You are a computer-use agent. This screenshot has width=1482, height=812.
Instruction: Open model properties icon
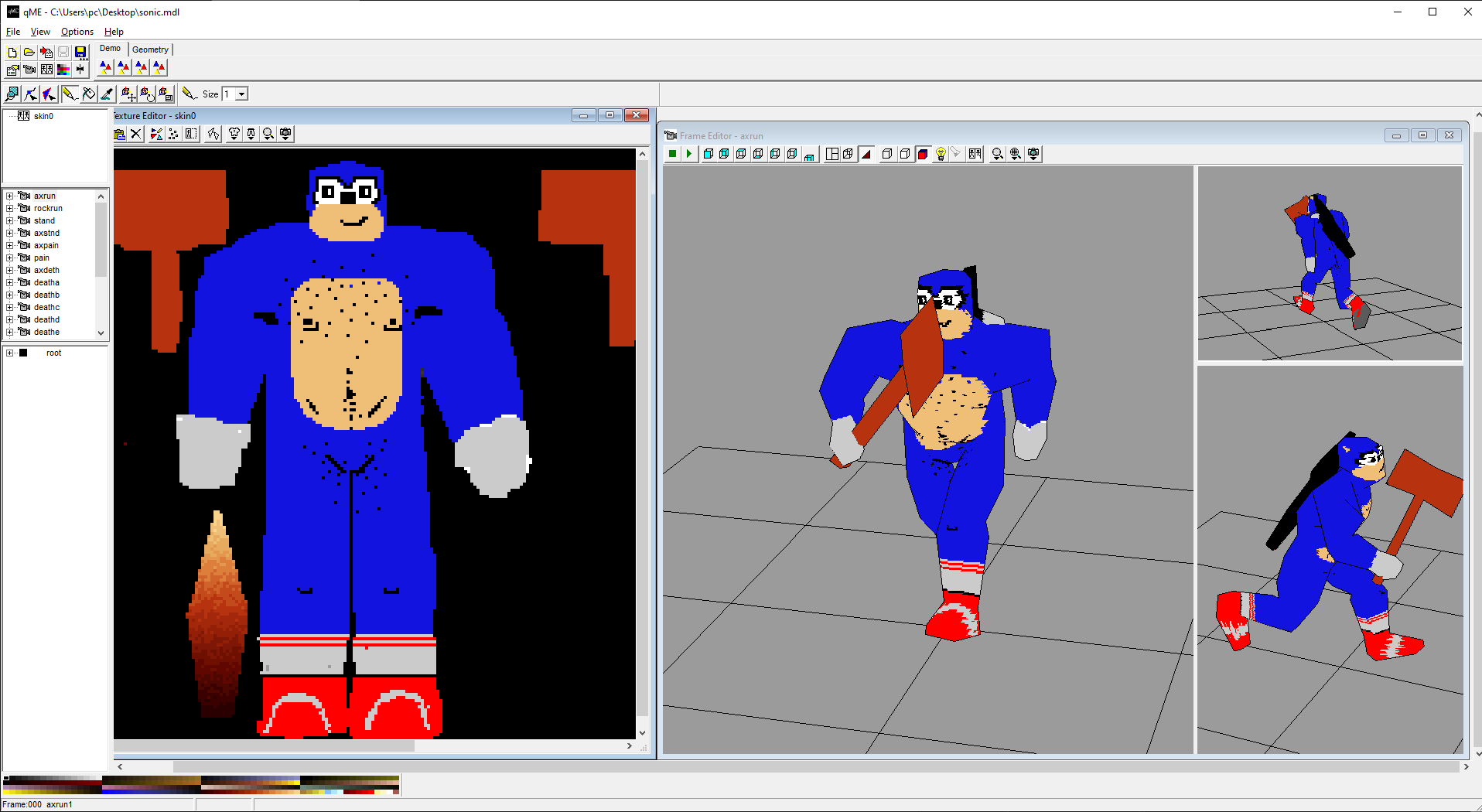tap(12, 70)
